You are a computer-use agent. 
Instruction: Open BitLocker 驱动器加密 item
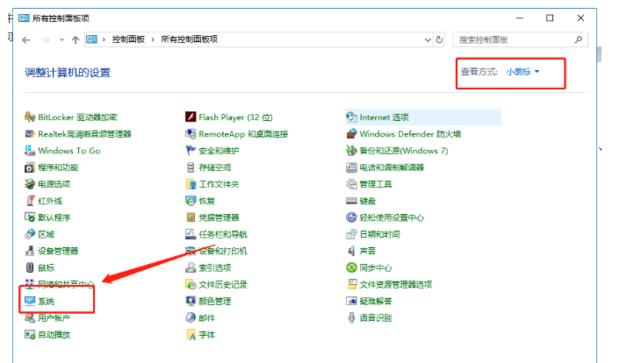coord(71,117)
